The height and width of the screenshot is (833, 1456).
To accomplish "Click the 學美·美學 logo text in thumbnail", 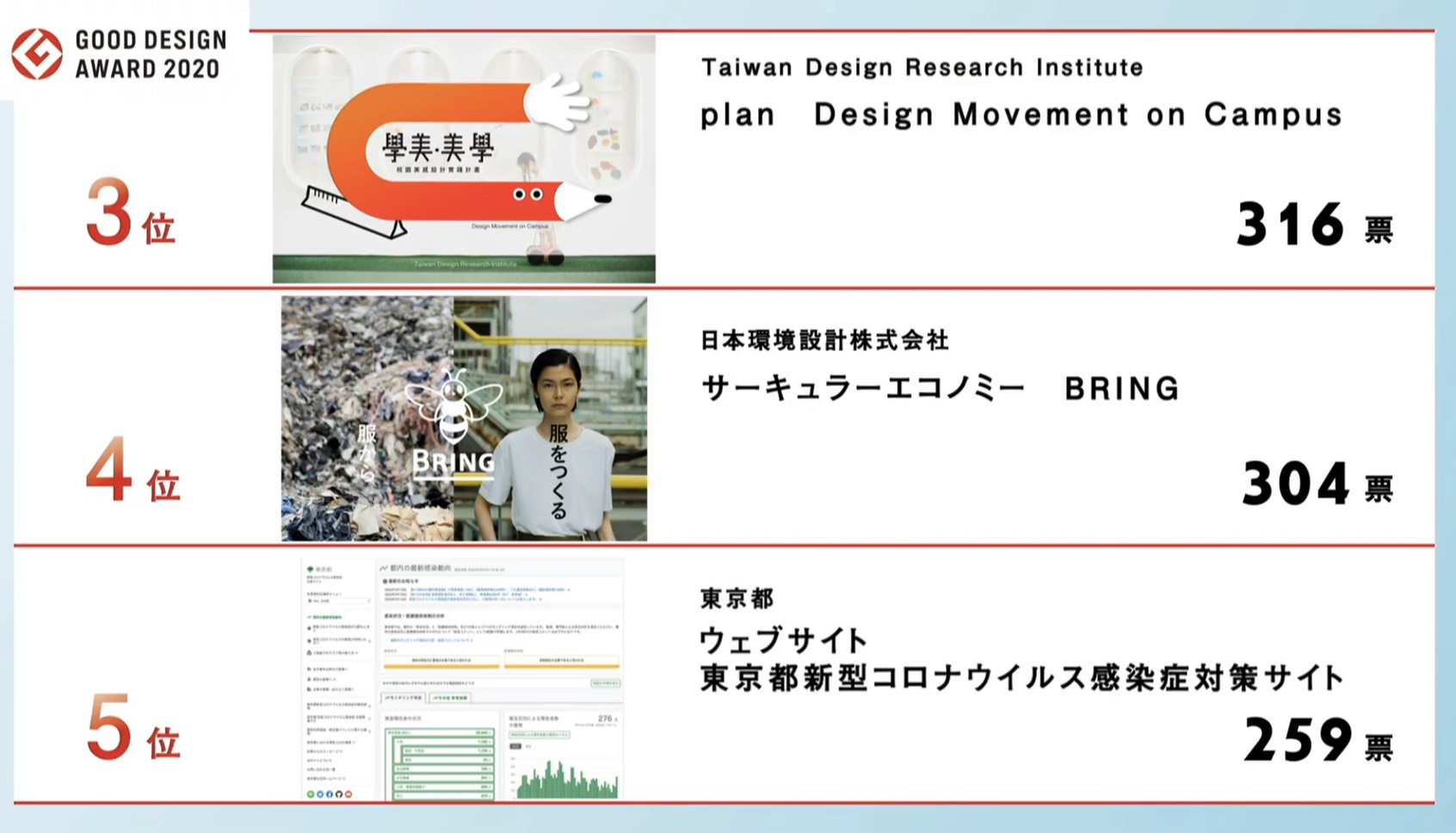I will click(x=439, y=149).
